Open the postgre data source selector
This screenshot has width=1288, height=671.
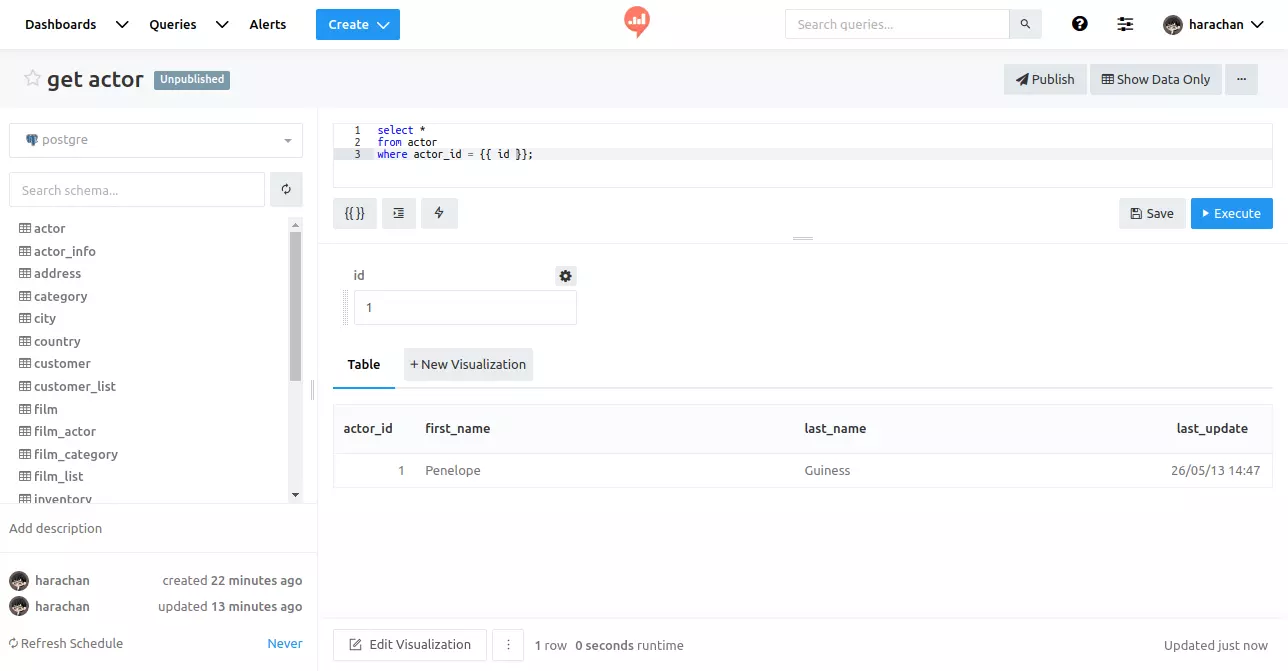155,140
